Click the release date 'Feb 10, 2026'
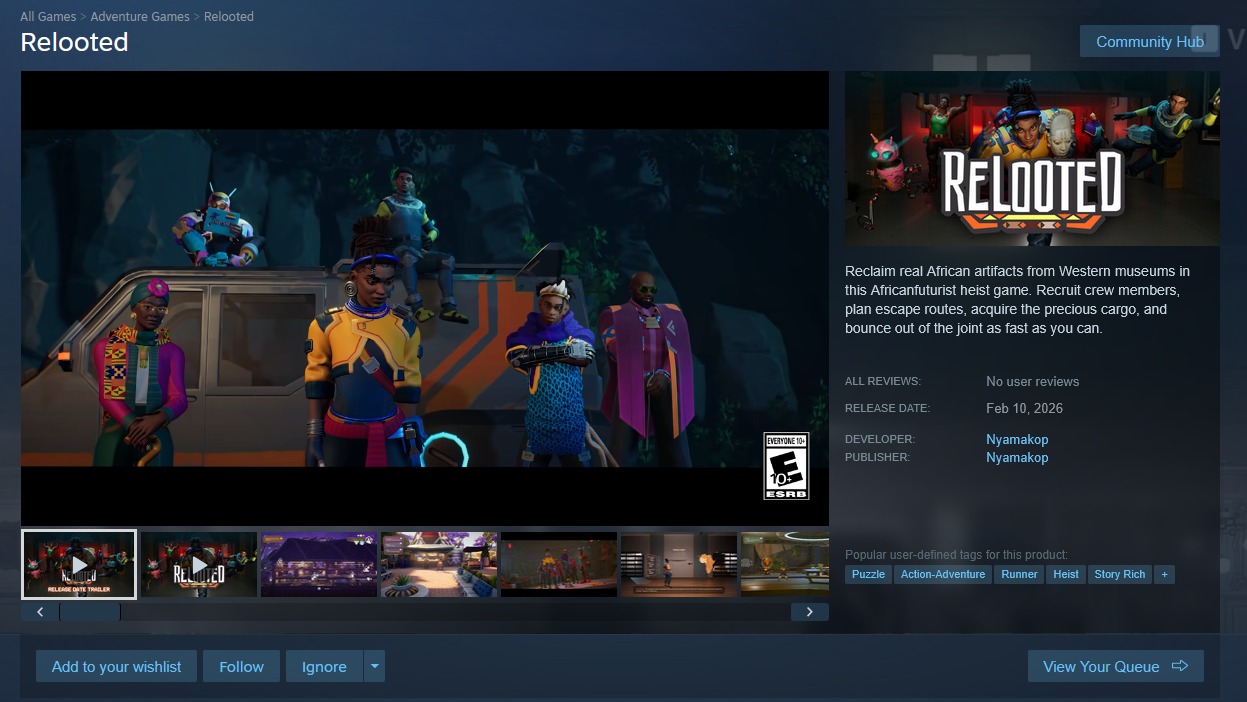 coord(1024,408)
